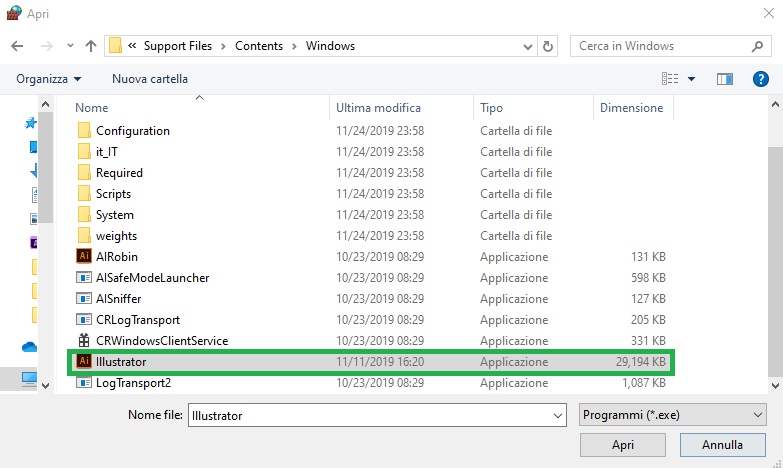Click the magnifier search icon
Screen dimensions: 783x468
757,46
